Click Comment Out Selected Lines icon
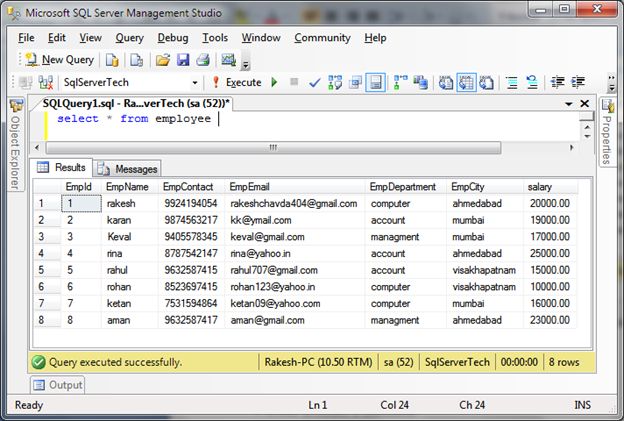624x421 pixels. point(512,82)
